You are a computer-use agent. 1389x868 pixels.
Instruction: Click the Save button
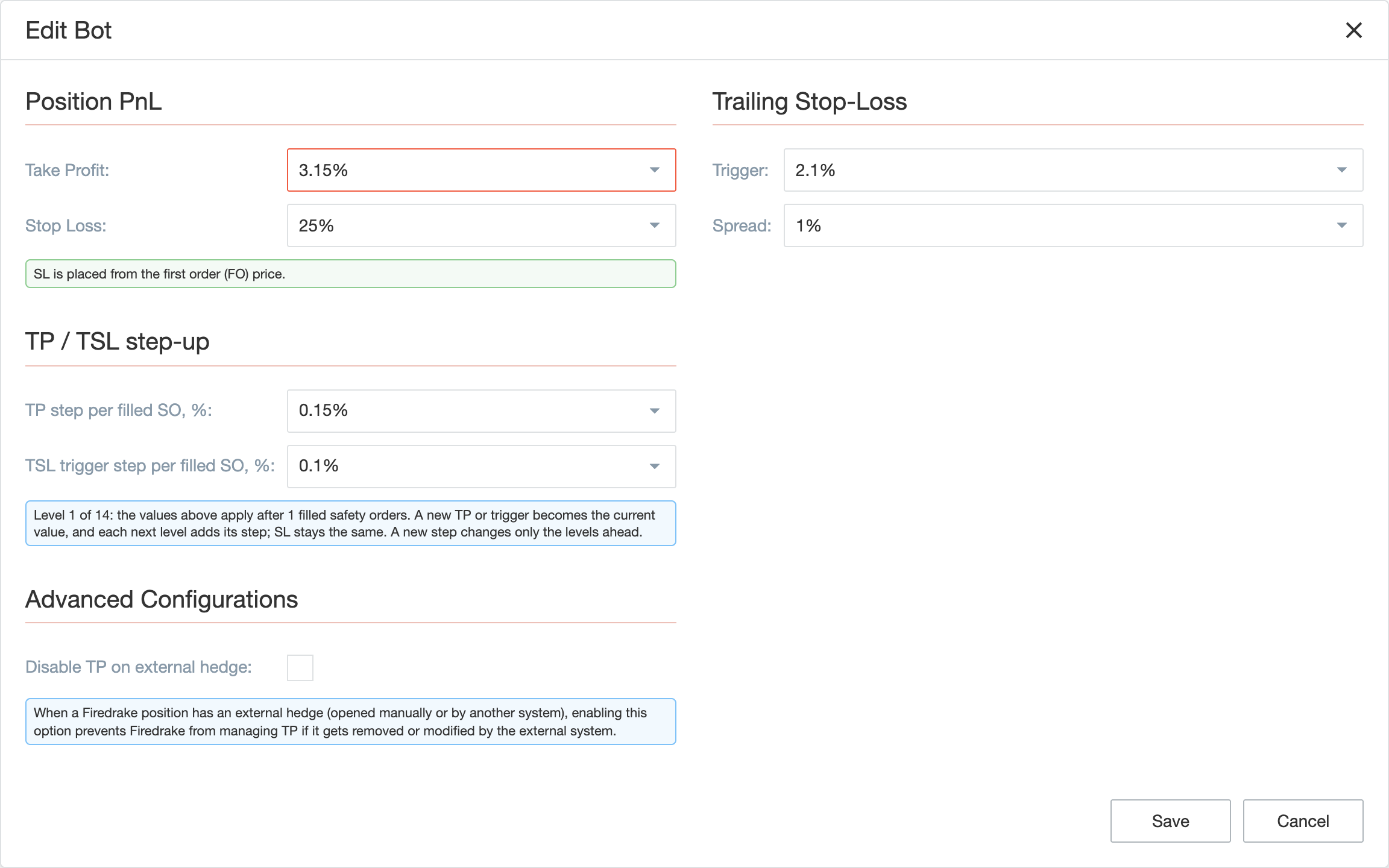point(1170,821)
